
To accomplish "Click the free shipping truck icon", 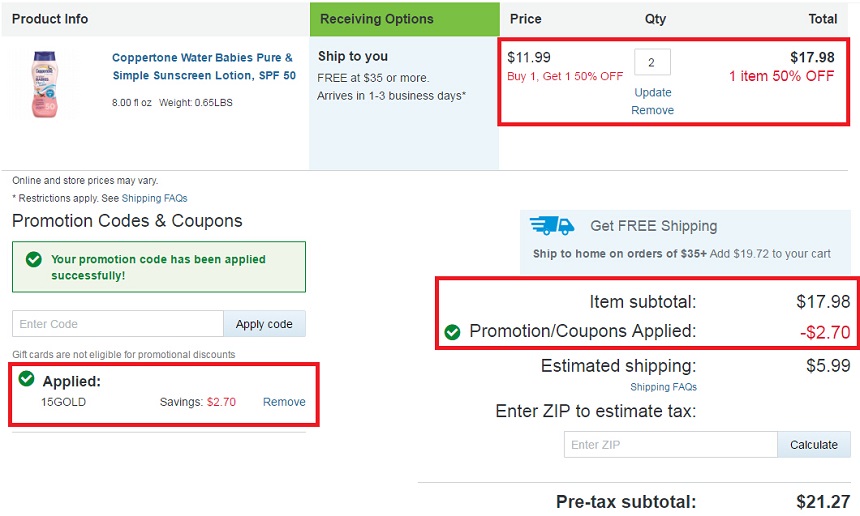I will (552, 225).
